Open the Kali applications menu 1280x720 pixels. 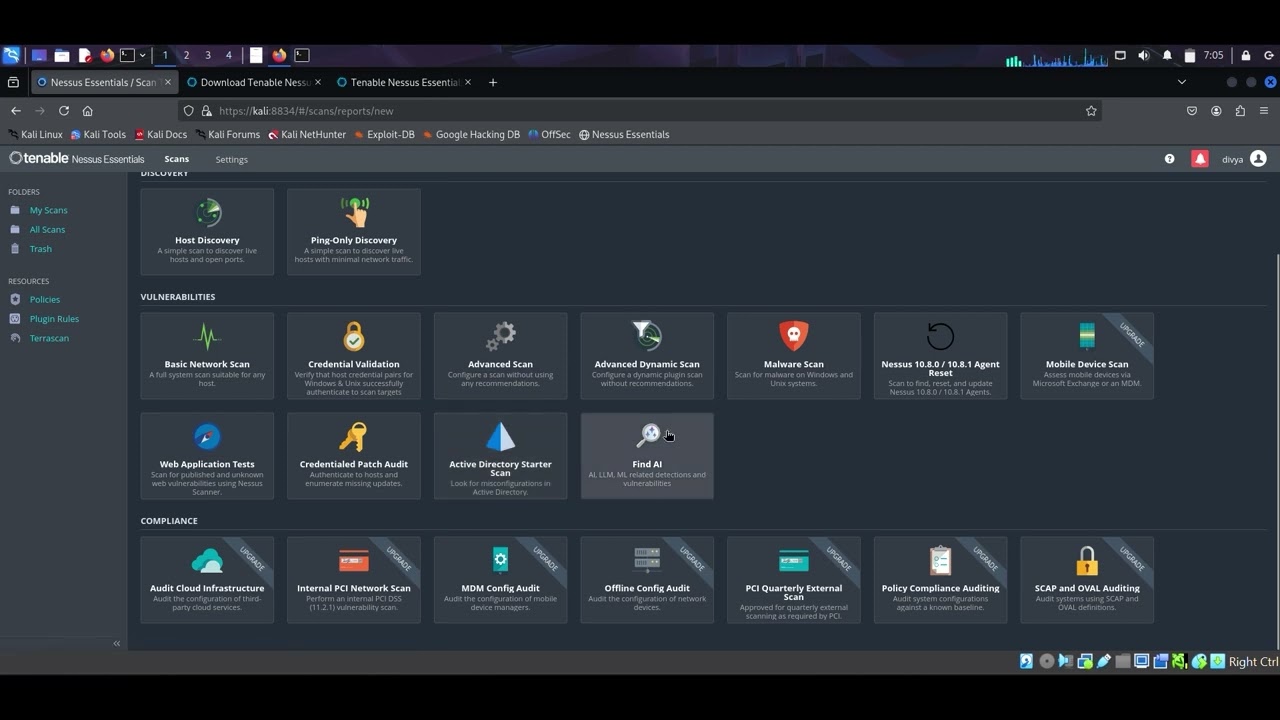coord(11,55)
